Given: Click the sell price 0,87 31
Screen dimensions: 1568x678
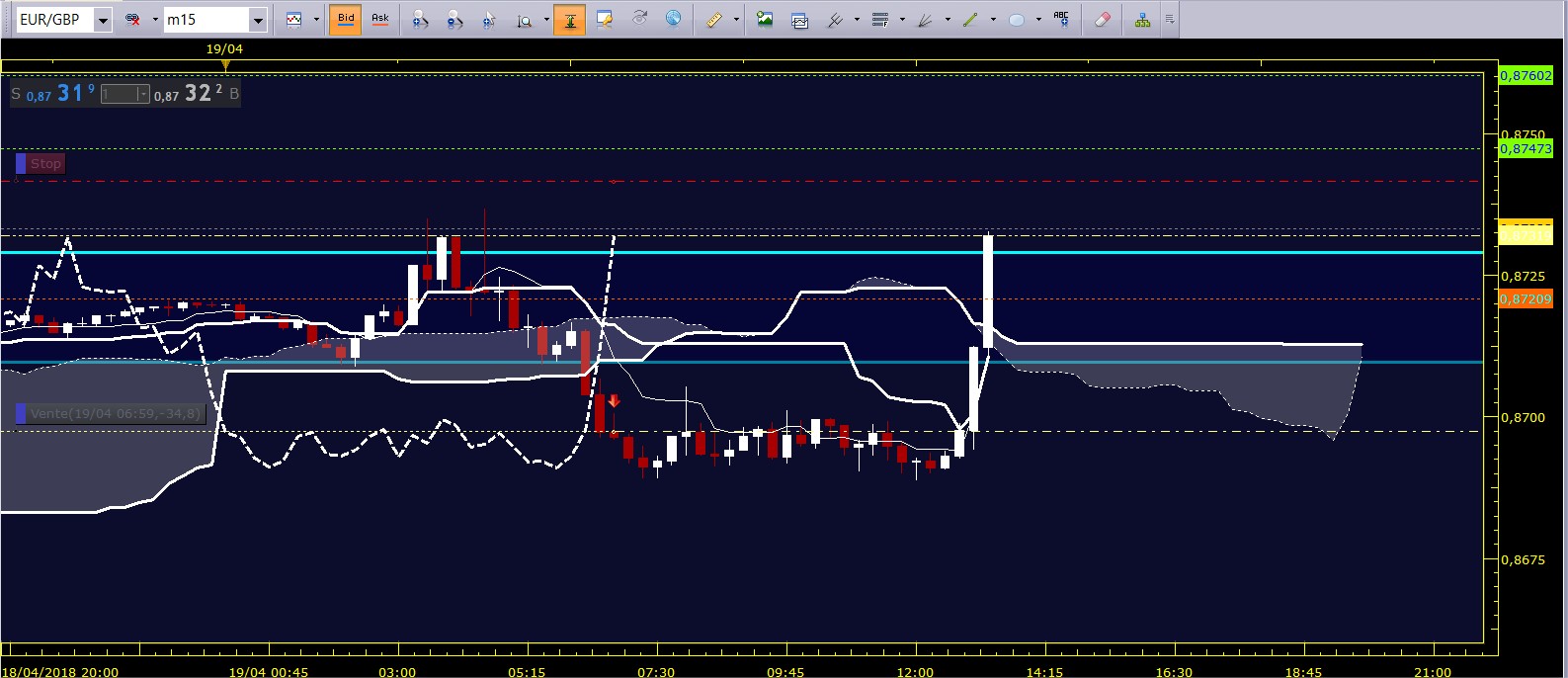Looking at the screenshot, I should pyautogui.click(x=60, y=94).
